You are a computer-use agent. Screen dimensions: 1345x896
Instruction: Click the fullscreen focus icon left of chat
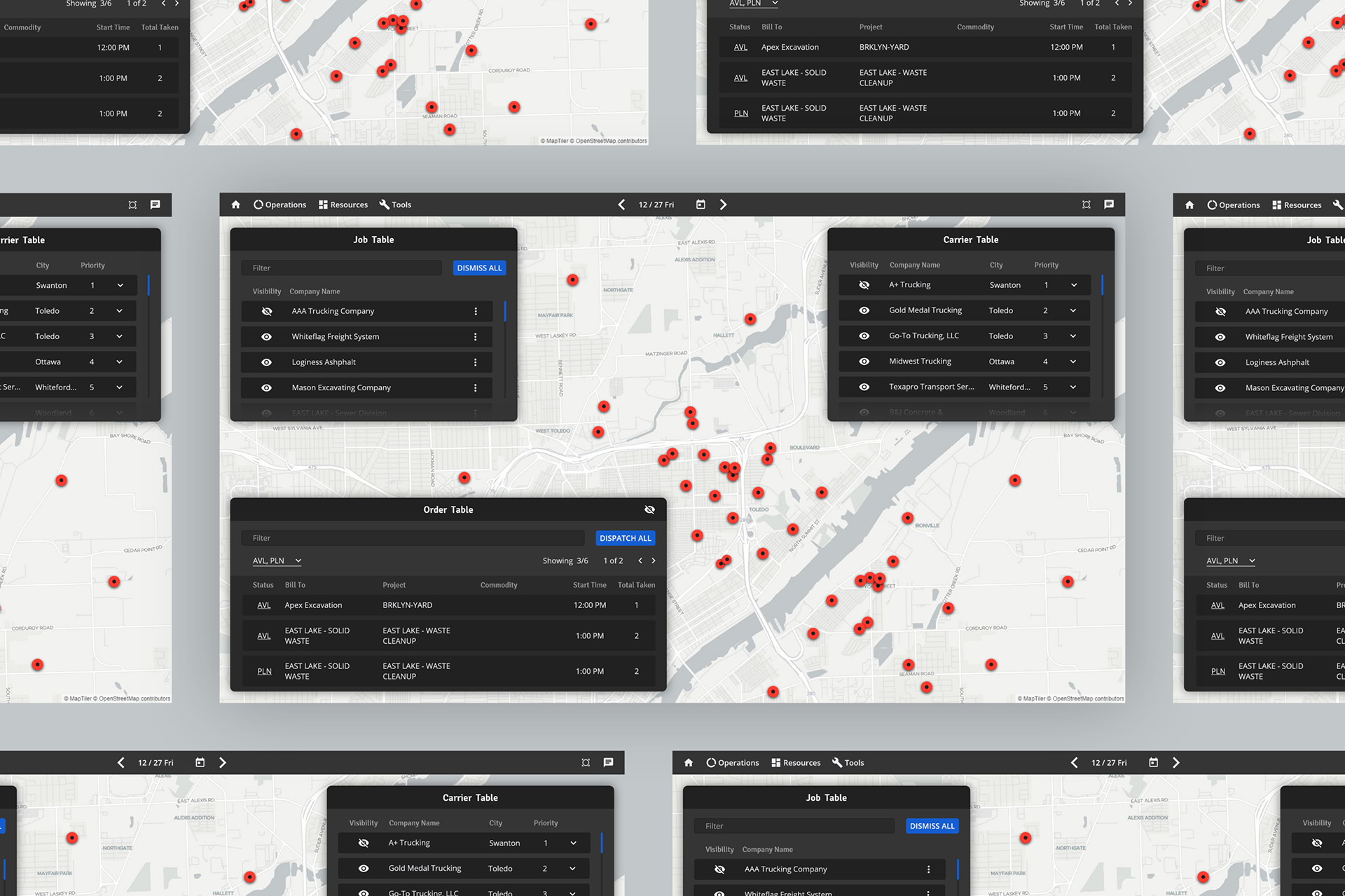(x=1086, y=205)
